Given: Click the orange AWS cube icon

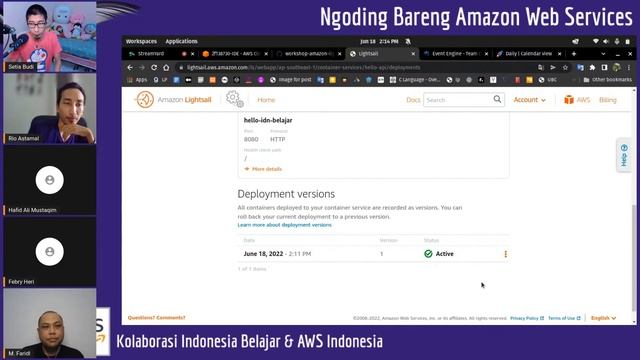Looking at the screenshot, I should click(569, 100).
